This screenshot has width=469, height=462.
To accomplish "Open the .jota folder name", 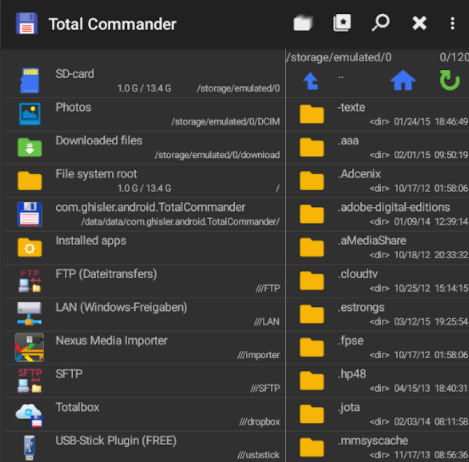I will tap(349, 407).
